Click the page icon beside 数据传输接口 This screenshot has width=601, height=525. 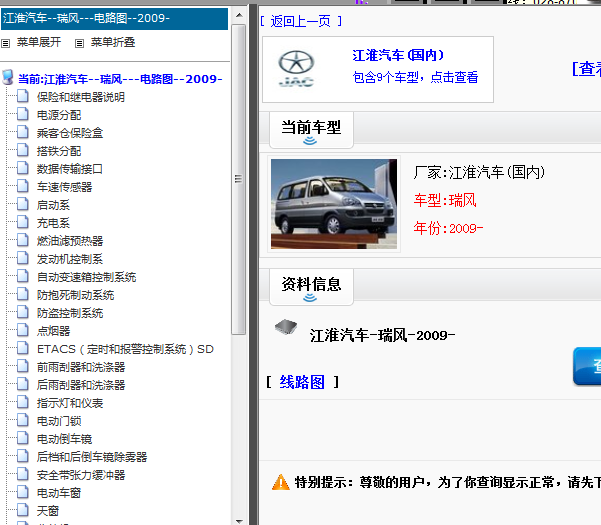coord(23,168)
